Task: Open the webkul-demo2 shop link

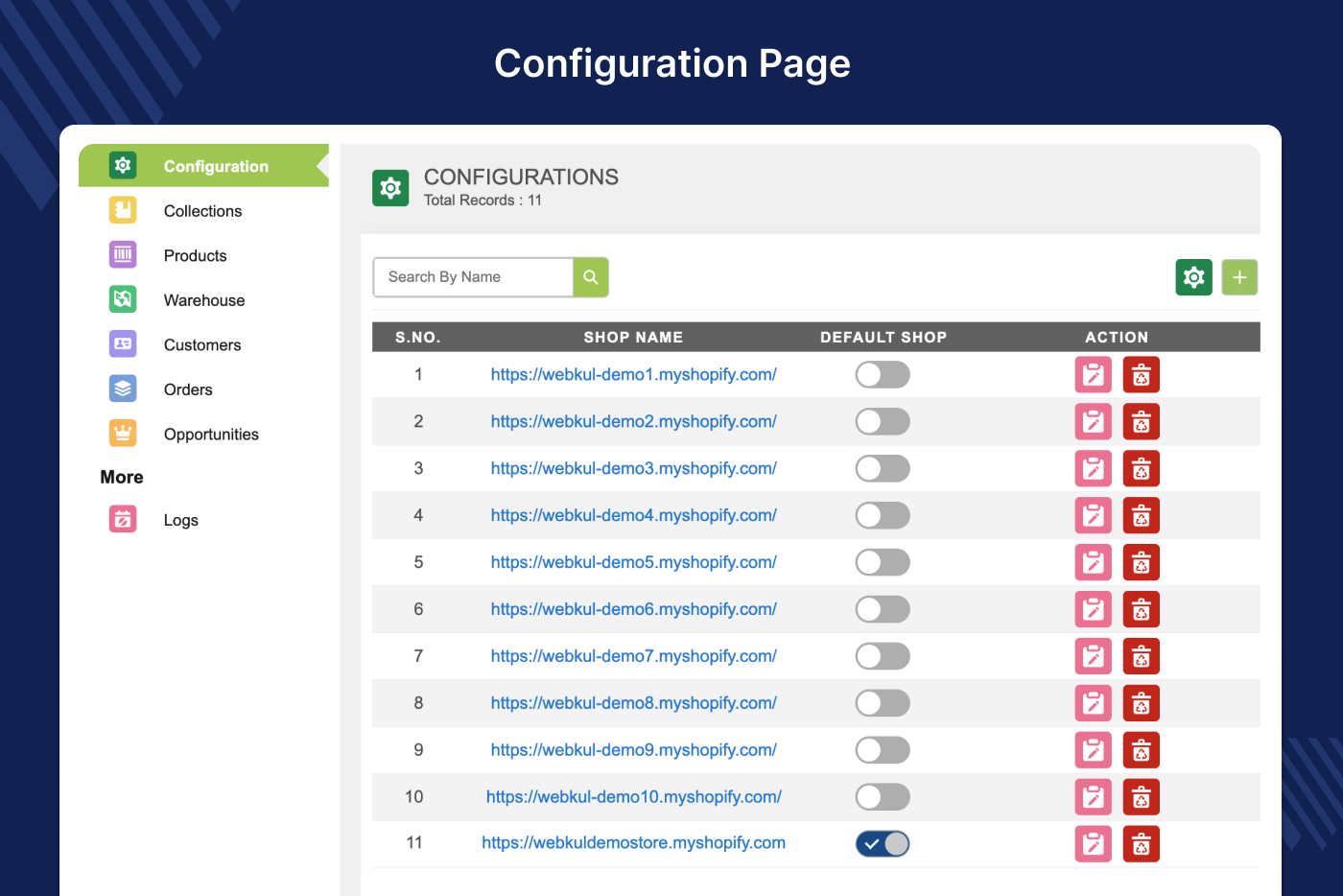Action: coord(633,421)
